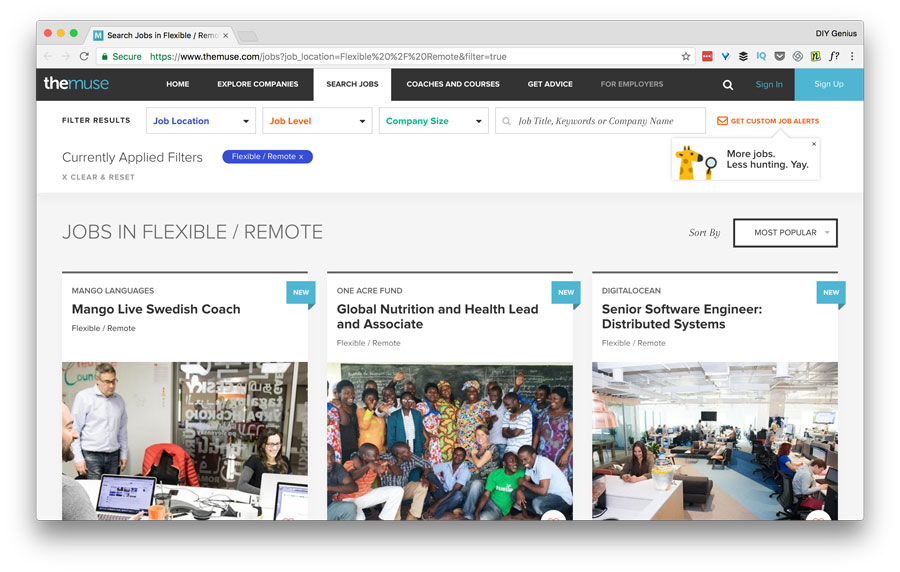Click the Sign Up button
The height and width of the screenshot is (572, 900).
click(829, 84)
